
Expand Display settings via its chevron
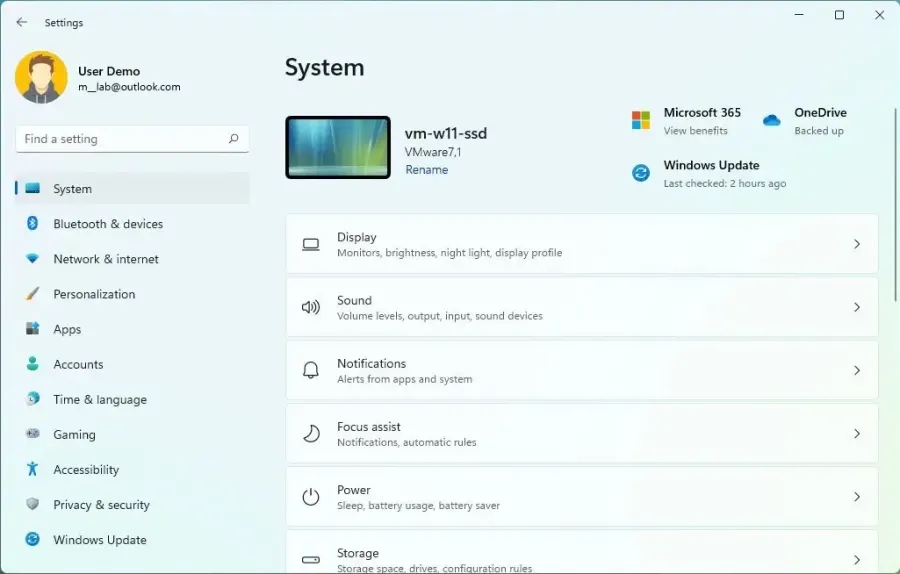[856, 245]
